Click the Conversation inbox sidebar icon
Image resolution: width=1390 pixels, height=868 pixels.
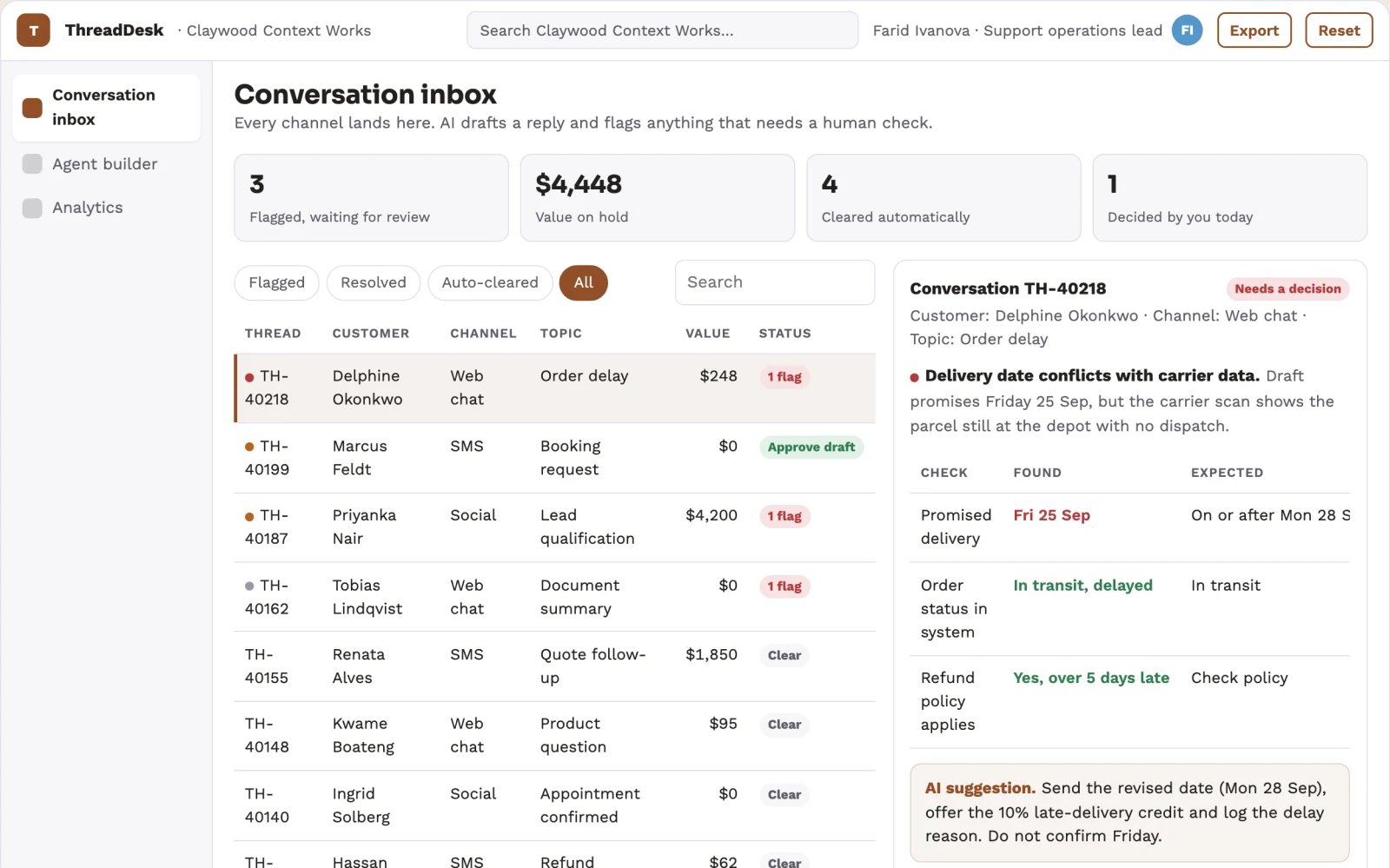[x=32, y=108]
